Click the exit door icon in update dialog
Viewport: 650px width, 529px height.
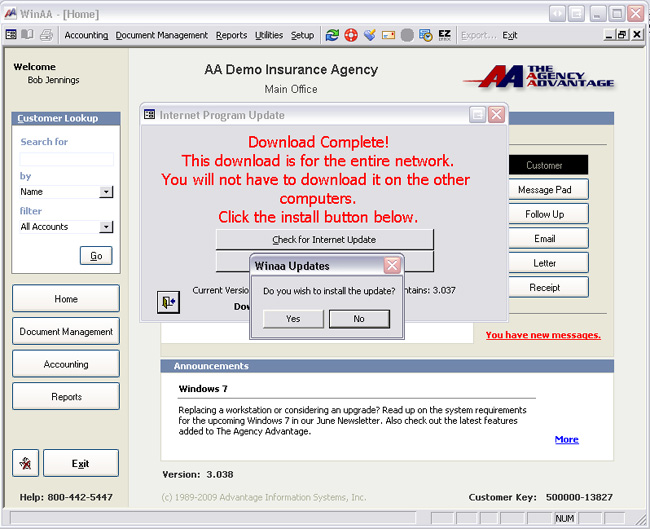168,301
